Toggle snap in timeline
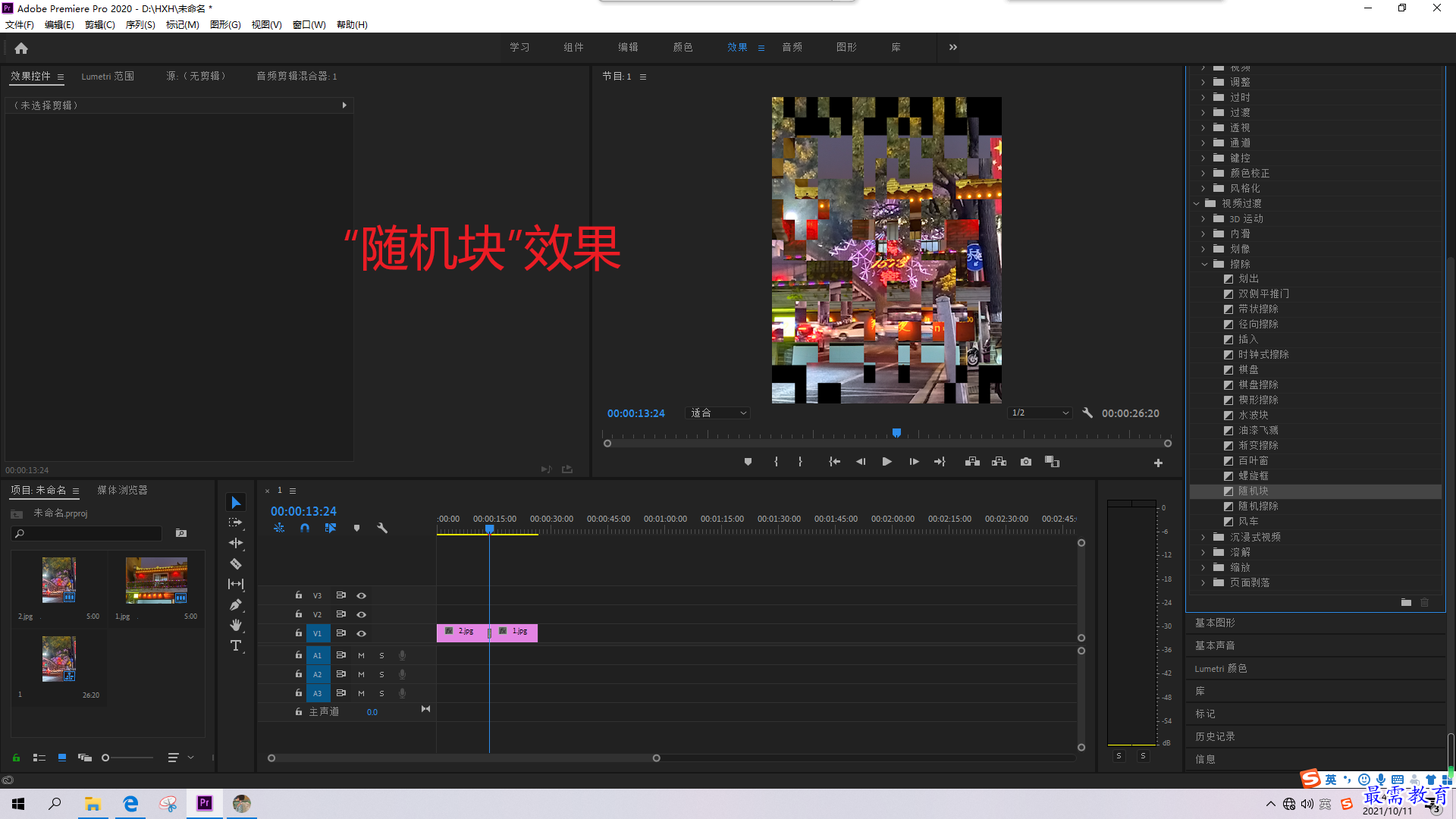1456x819 pixels. click(x=305, y=528)
